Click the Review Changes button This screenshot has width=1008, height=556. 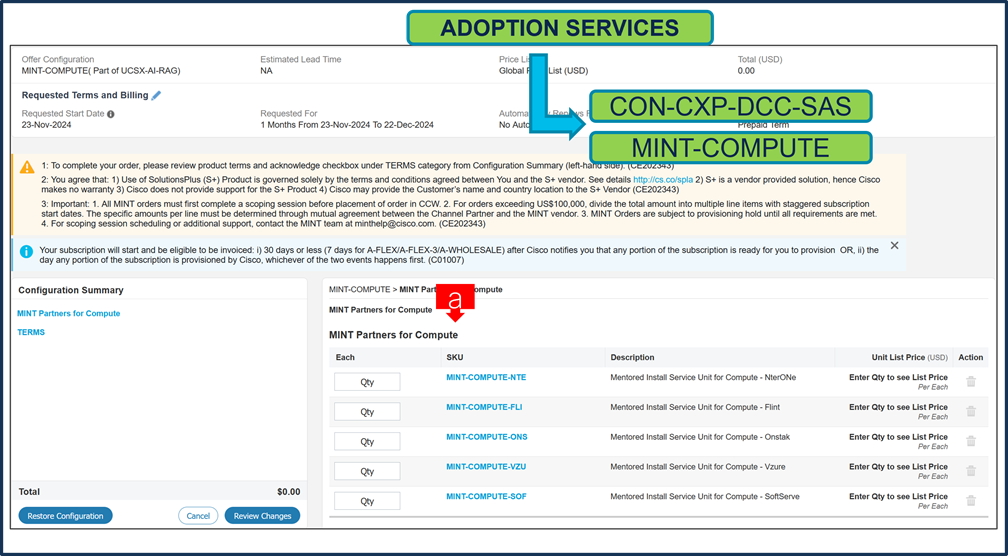click(x=262, y=516)
